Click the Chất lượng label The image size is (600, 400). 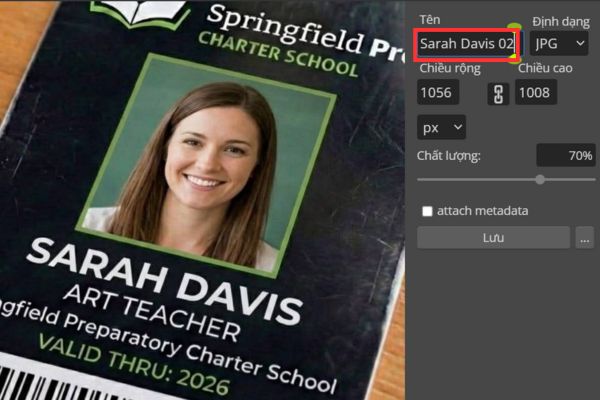(x=448, y=156)
